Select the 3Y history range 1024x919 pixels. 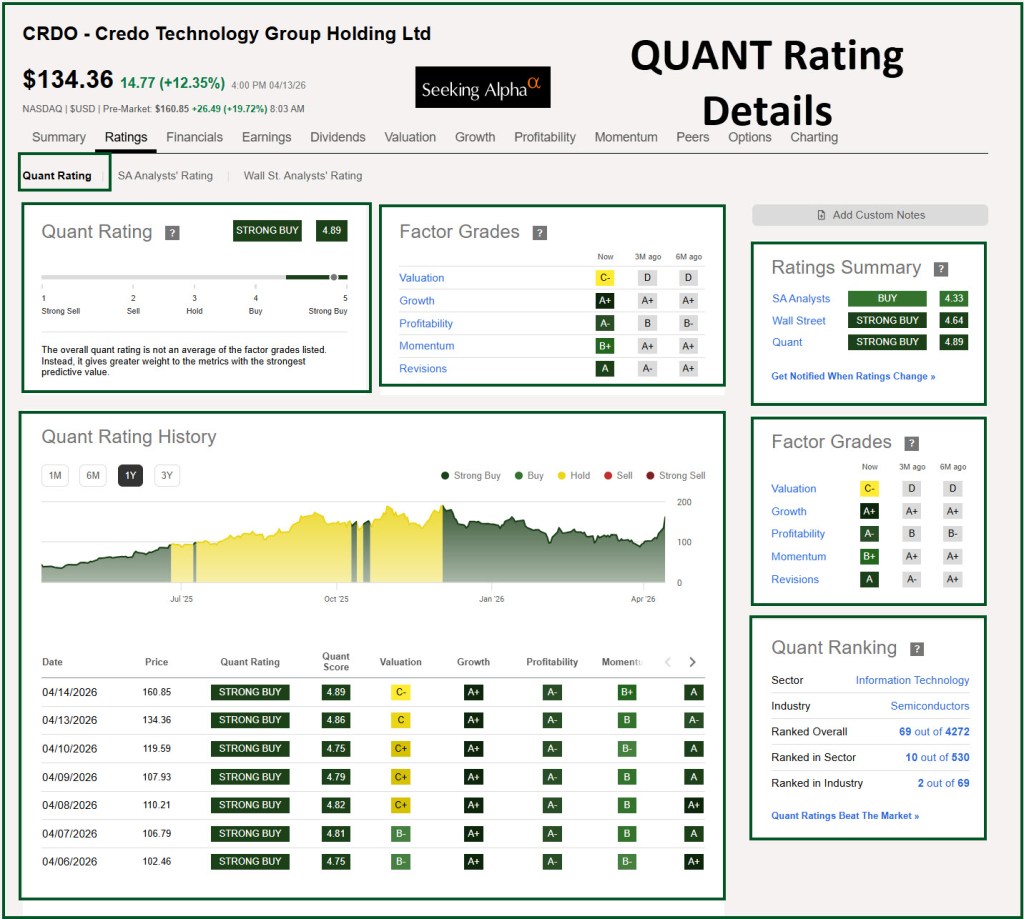click(167, 476)
